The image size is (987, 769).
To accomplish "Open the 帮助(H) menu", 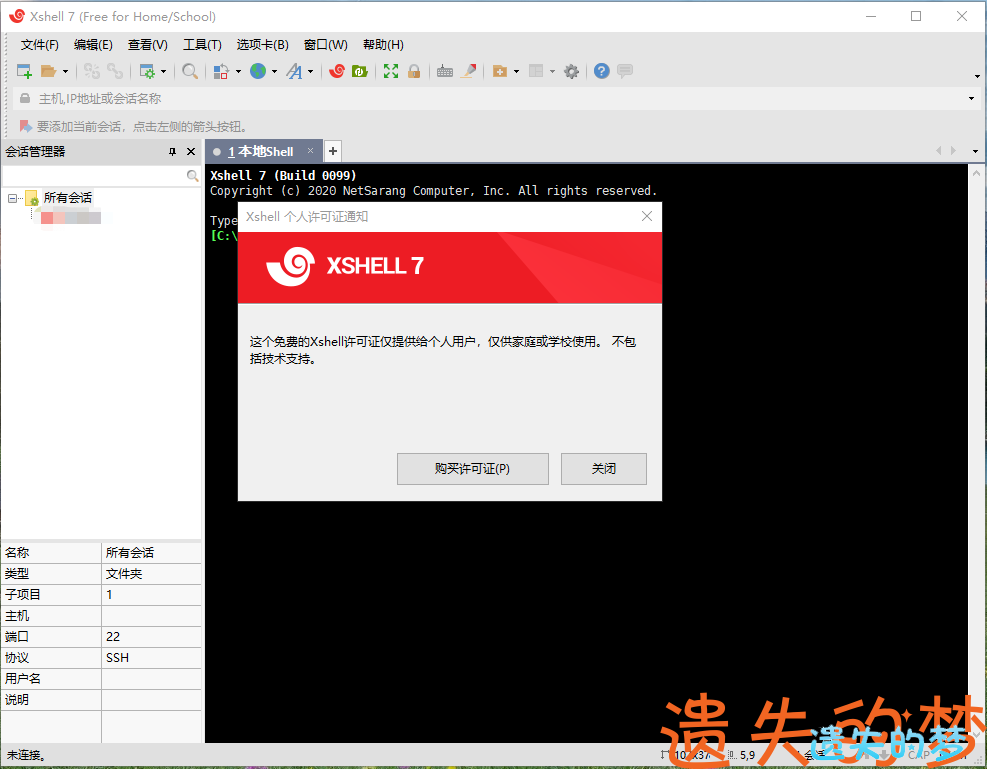I will click(x=383, y=45).
